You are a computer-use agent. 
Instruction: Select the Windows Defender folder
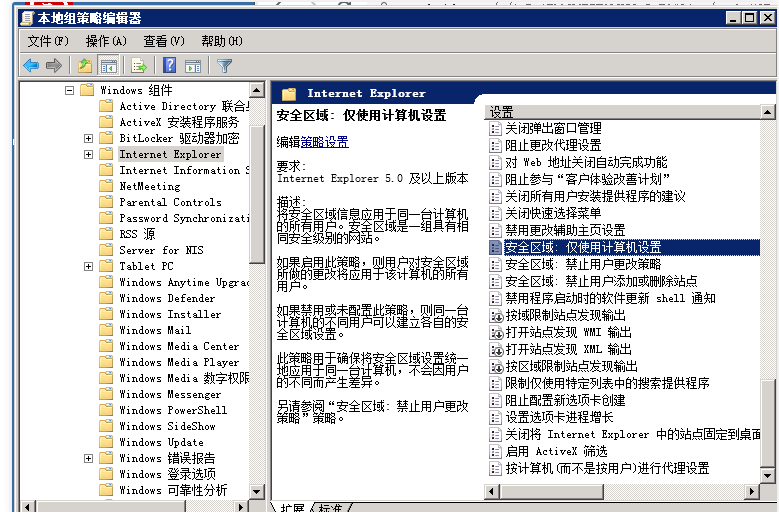167,298
